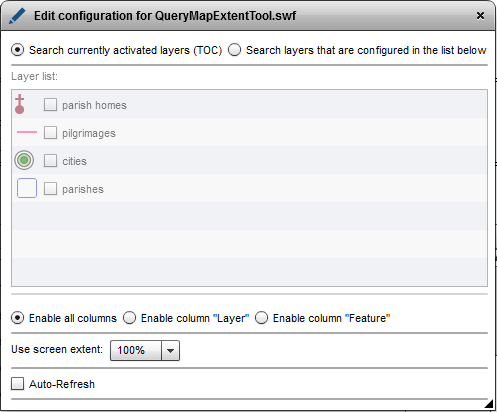Click the pink pilgrimages line symbol
This screenshot has width=497, height=412.
point(27,132)
